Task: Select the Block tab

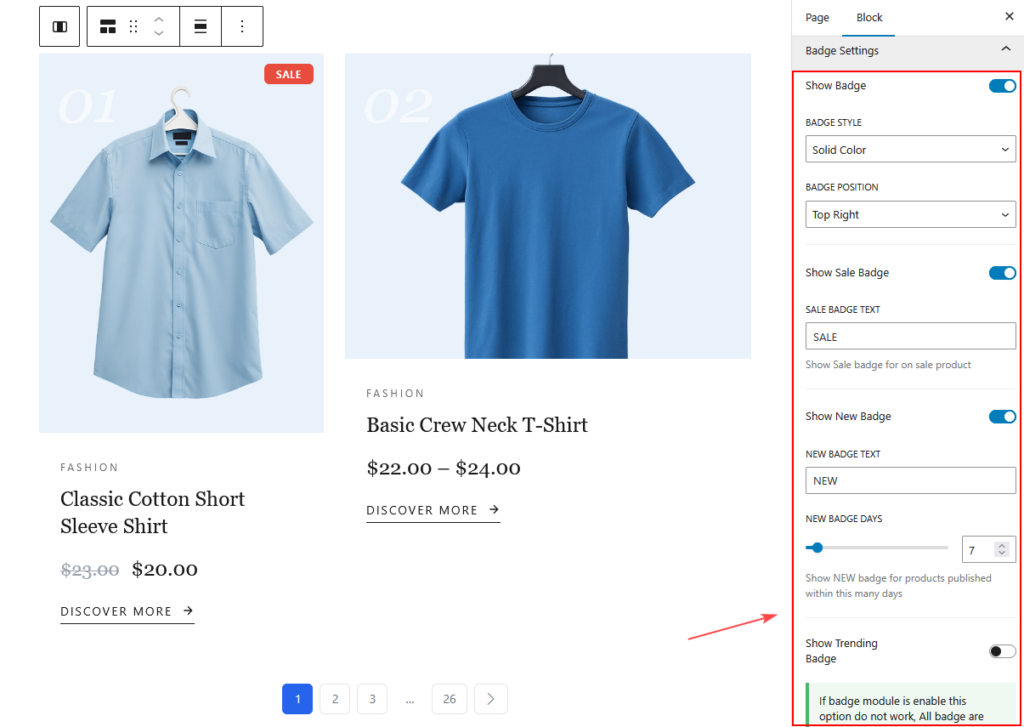Action: (869, 18)
